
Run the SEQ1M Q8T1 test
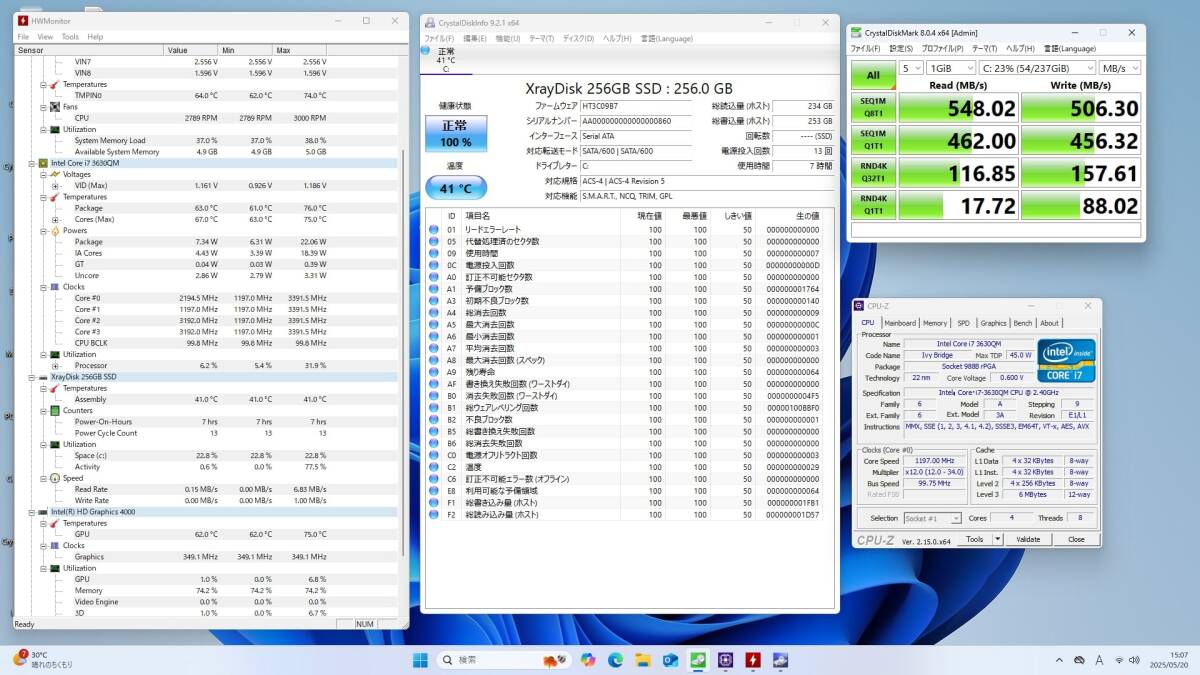(x=873, y=107)
